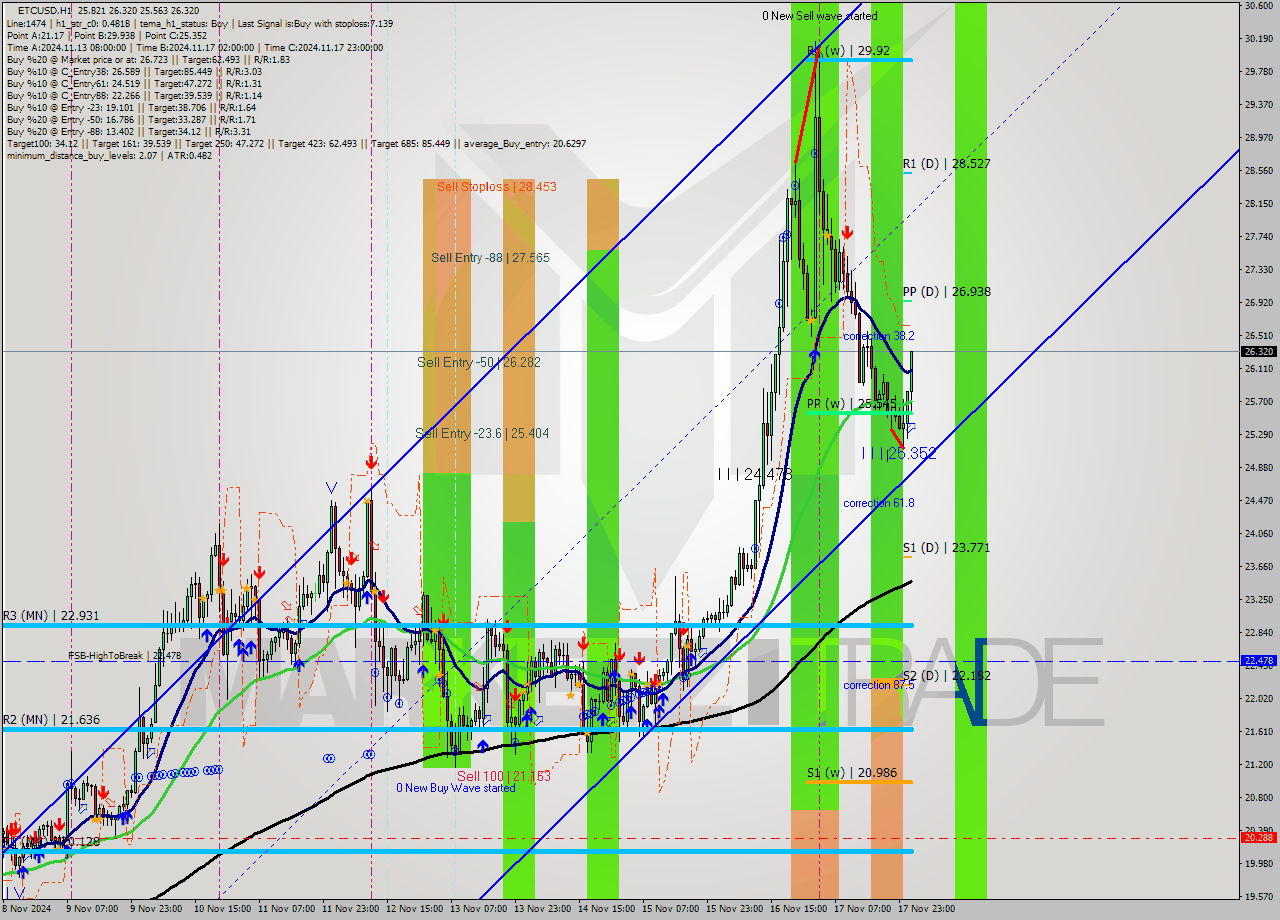This screenshot has width=1280, height=920.
Task: Click the 'R2 (MN) | 21.636' level label
Action: click(x=51, y=720)
